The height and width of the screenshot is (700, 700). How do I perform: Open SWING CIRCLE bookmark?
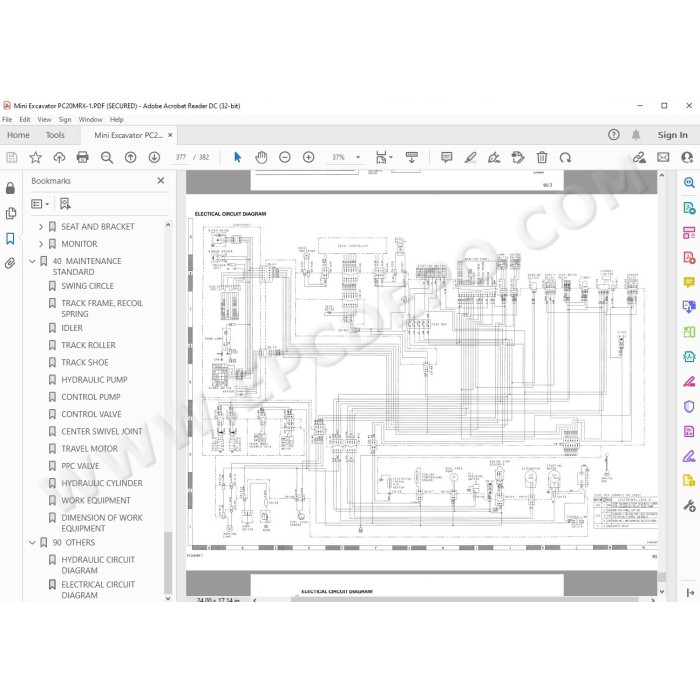[x=88, y=286]
